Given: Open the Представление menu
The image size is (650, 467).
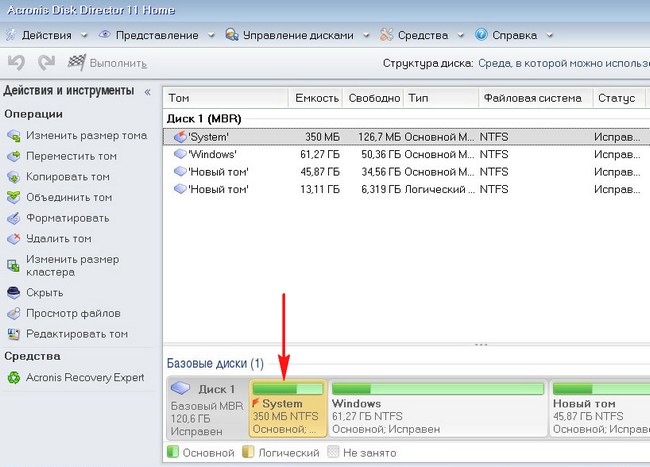Looking at the screenshot, I should 157,35.
